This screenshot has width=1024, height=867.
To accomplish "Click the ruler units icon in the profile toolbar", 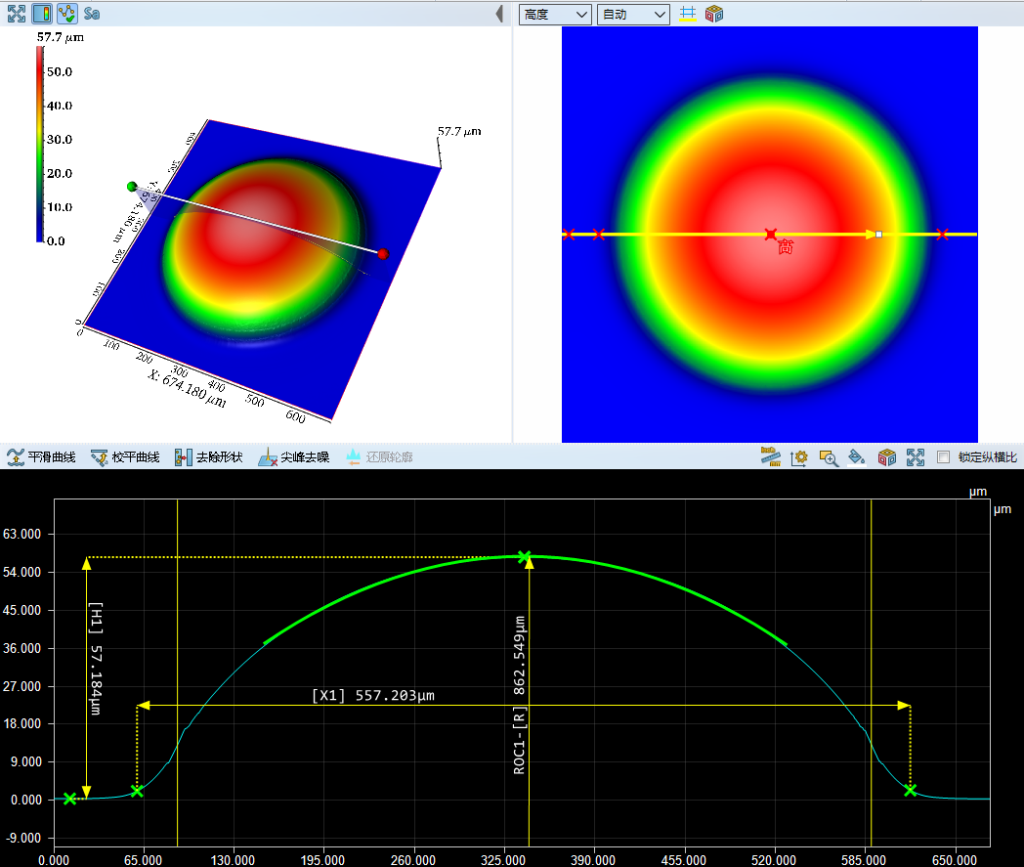I will 770,457.
